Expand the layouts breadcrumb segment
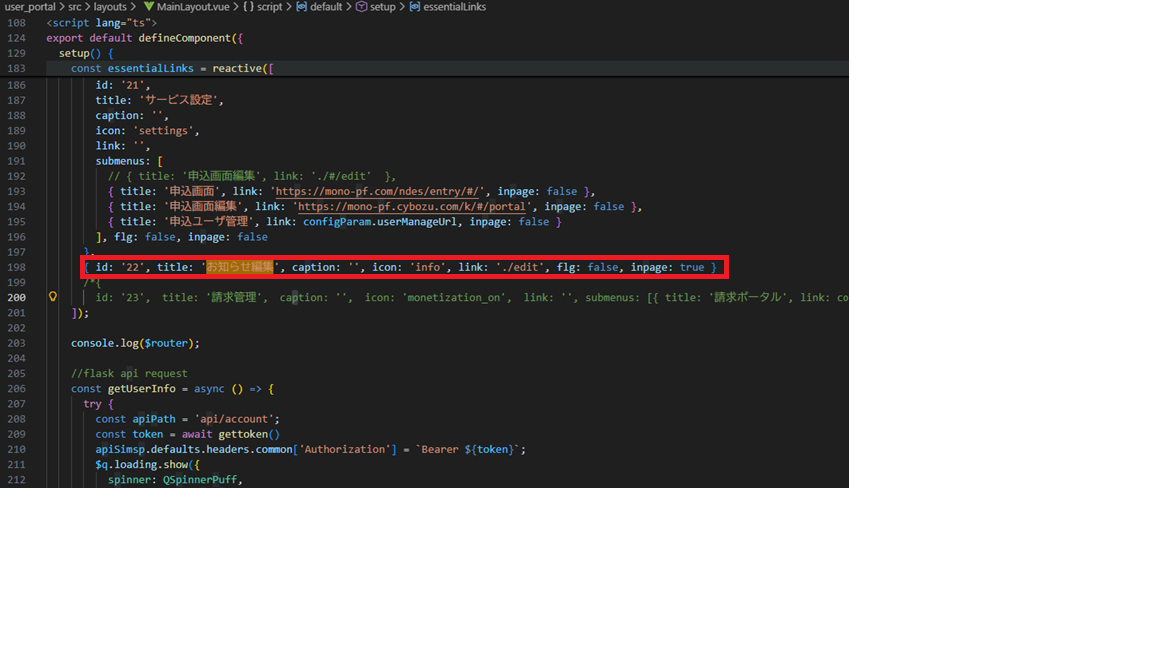1152x648 pixels. click(110, 7)
